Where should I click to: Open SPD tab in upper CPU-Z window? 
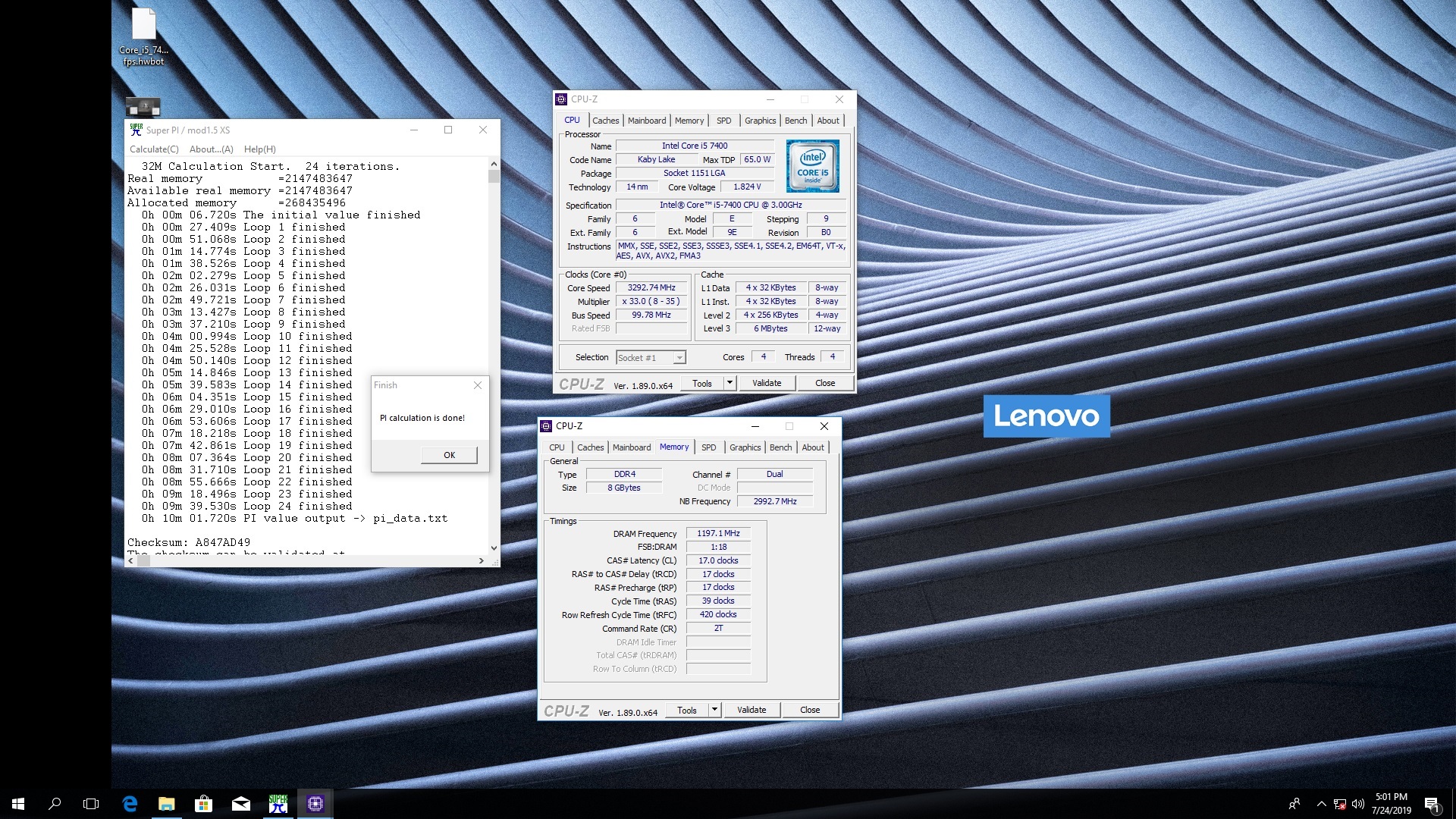(x=724, y=121)
